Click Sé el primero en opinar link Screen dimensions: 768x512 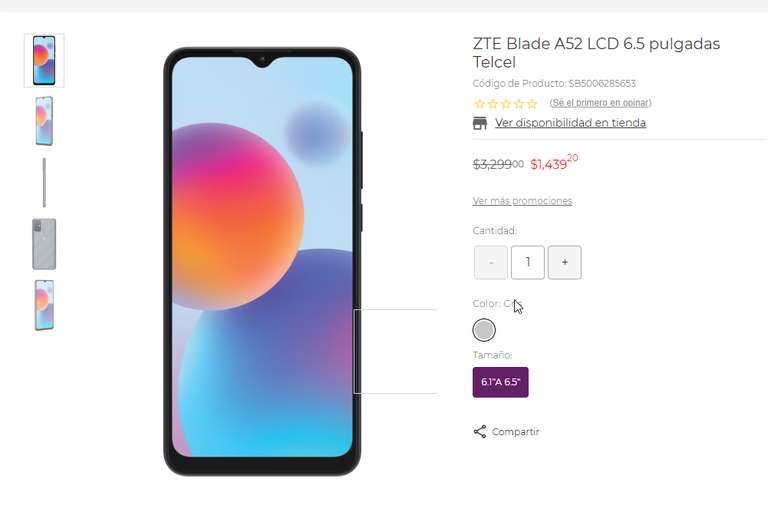click(x=600, y=103)
